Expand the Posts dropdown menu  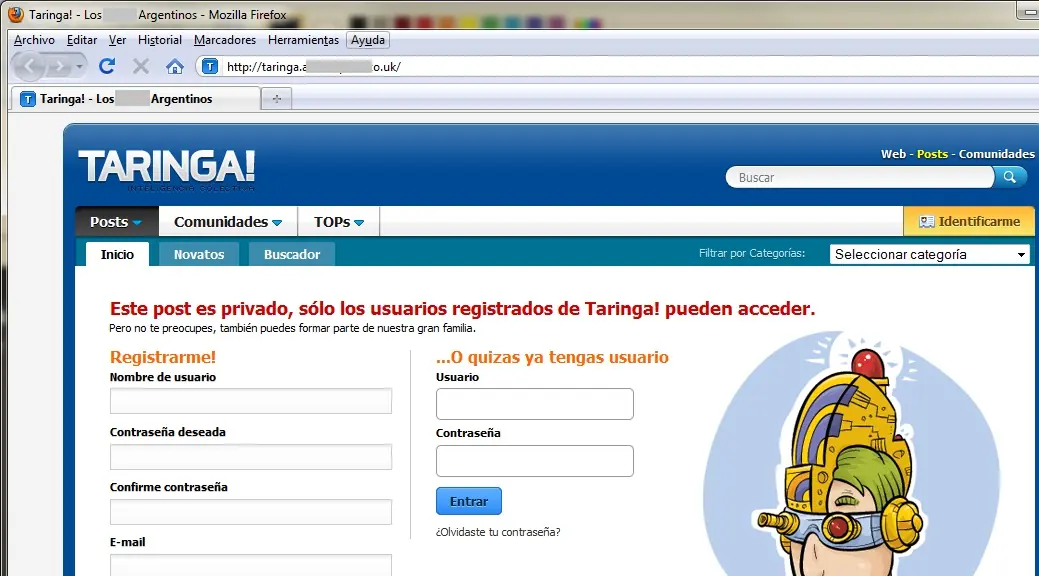[117, 221]
